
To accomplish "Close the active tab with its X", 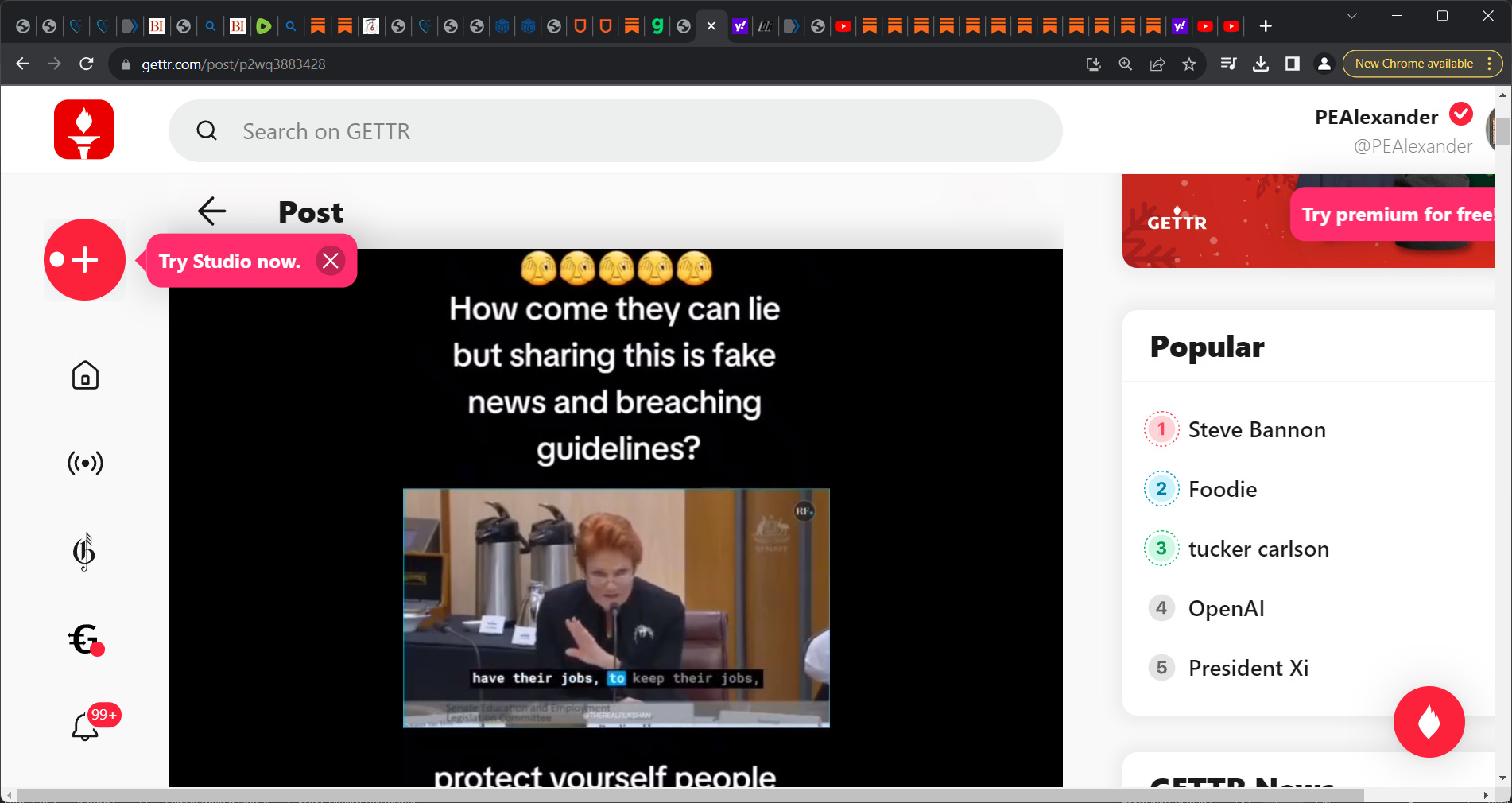I will click(x=711, y=26).
